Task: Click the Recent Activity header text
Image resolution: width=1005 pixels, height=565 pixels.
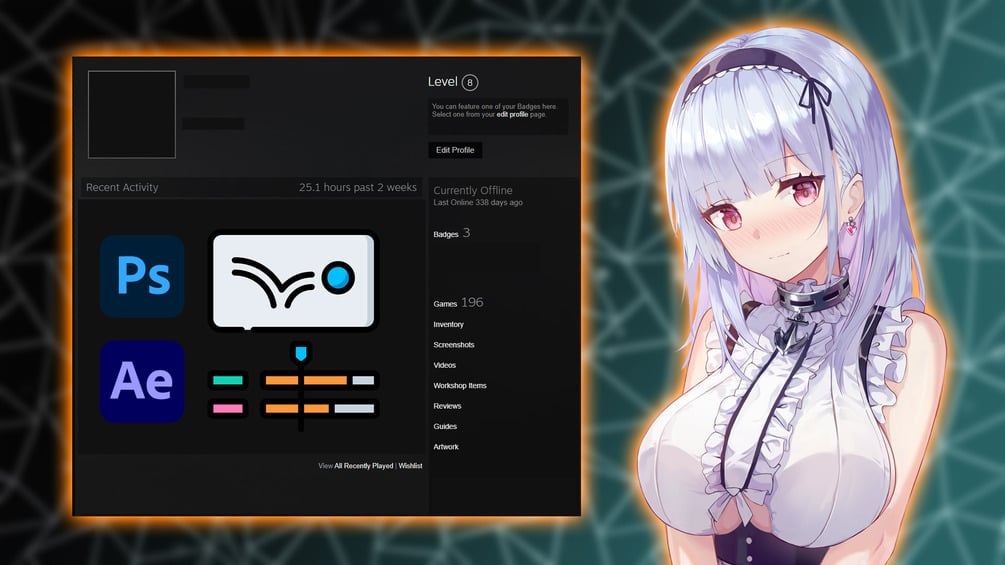Action: 122,187
